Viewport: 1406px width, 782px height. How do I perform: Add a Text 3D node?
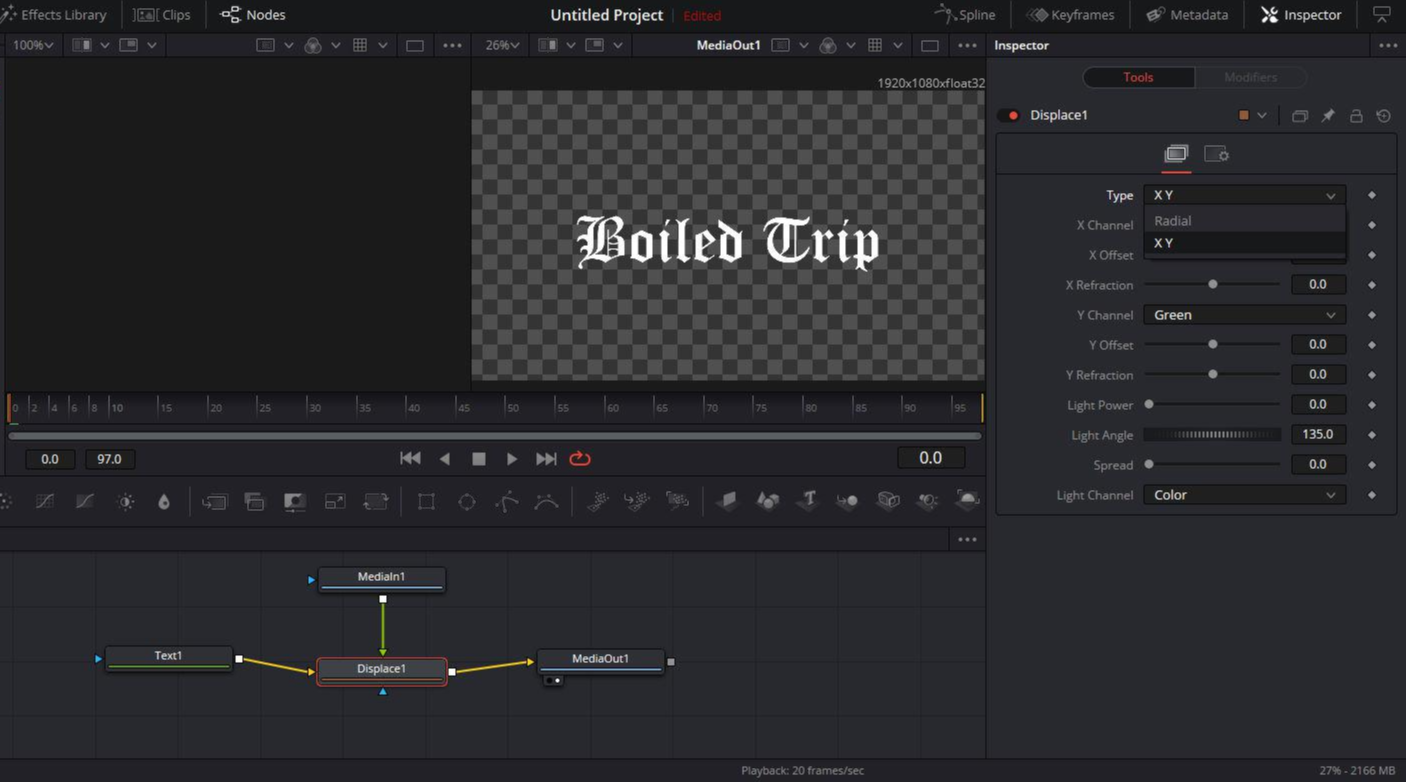click(x=808, y=501)
